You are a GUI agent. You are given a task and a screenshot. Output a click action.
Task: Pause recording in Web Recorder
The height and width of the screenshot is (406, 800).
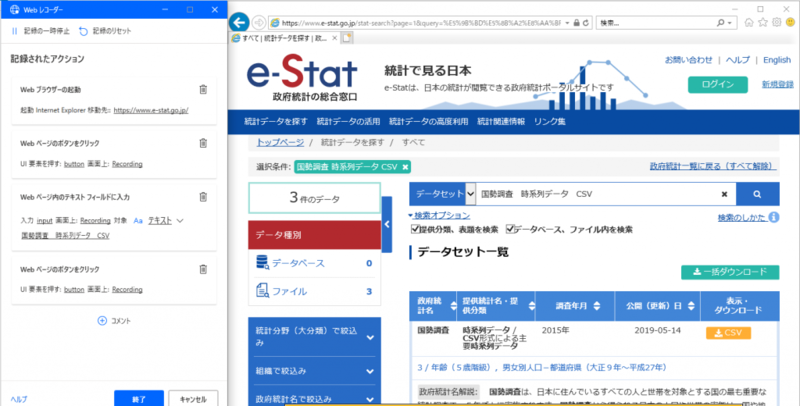pos(41,31)
